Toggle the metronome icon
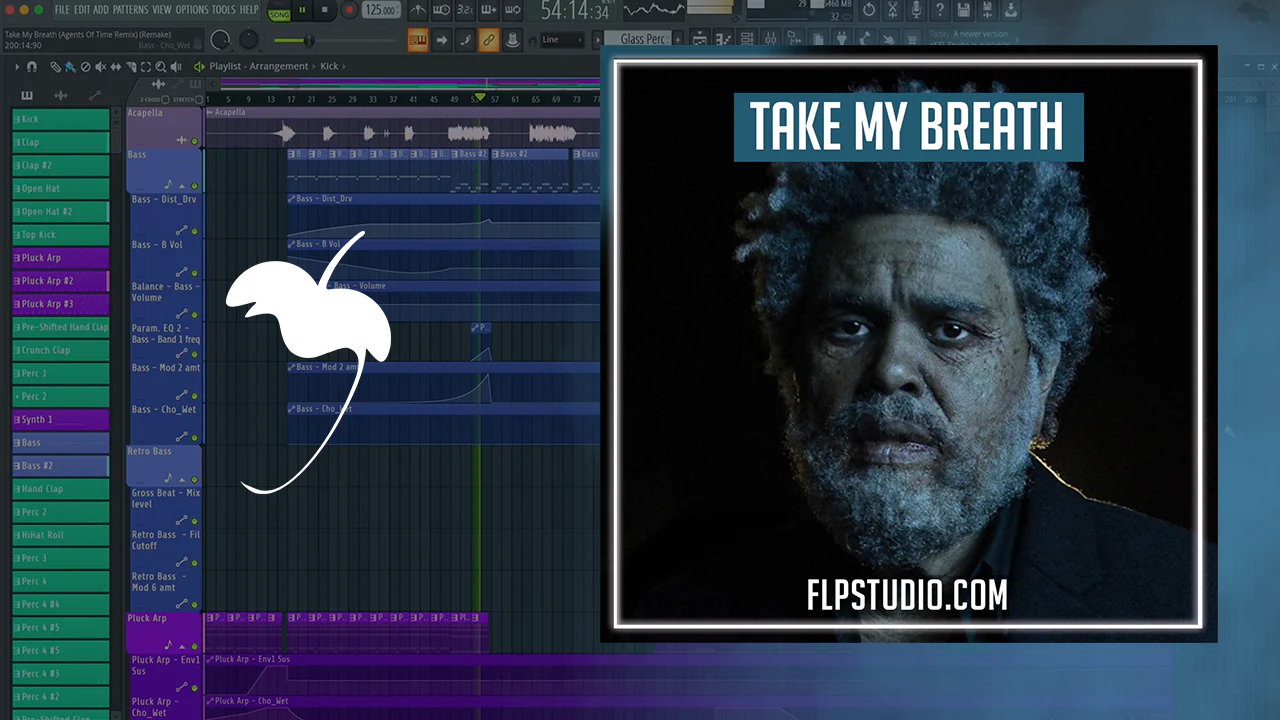This screenshot has height=720, width=1280. (417, 10)
